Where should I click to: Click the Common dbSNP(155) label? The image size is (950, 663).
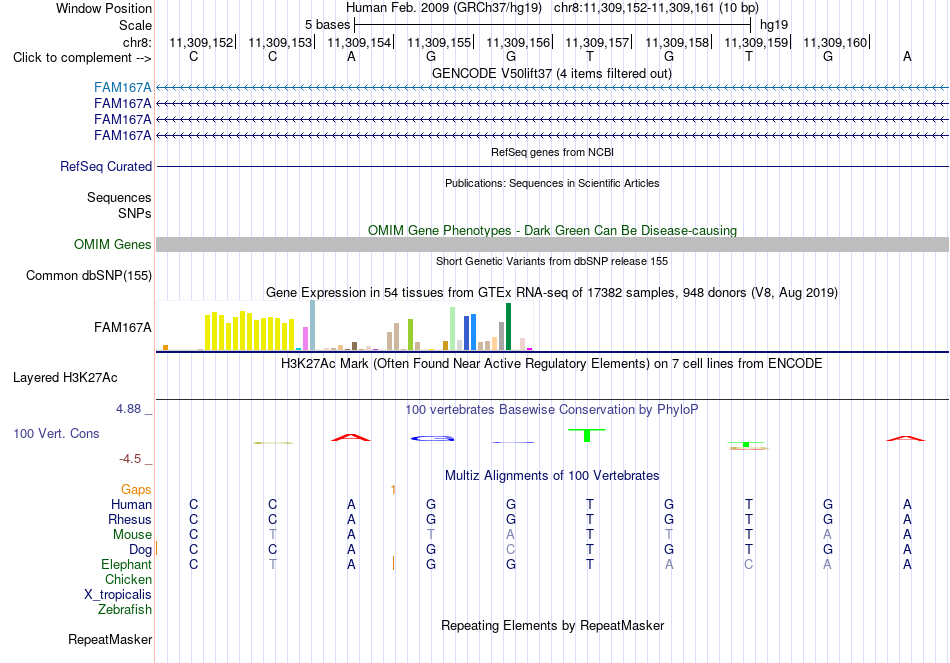click(x=88, y=276)
